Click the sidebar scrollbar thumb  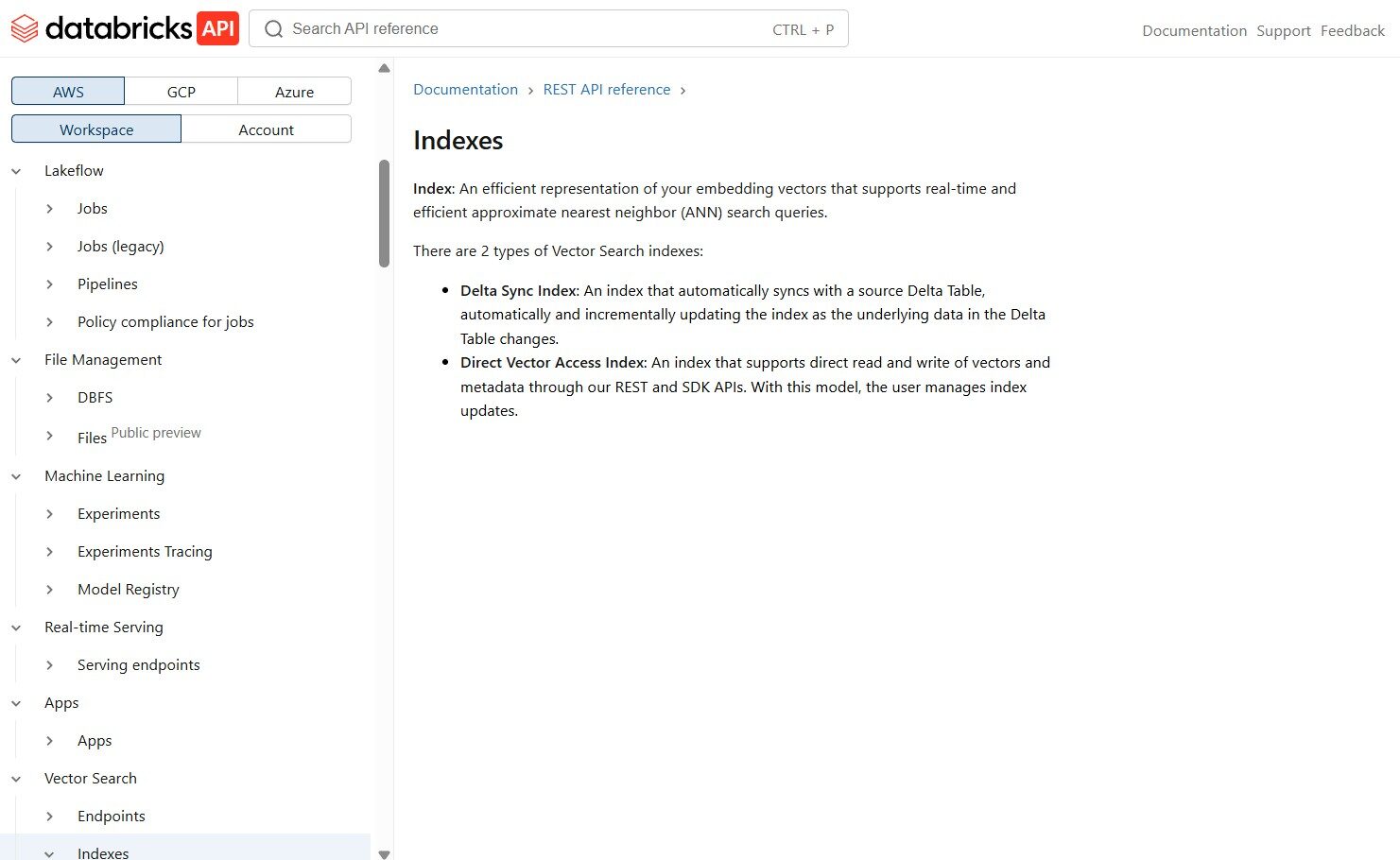click(x=384, y=213)
